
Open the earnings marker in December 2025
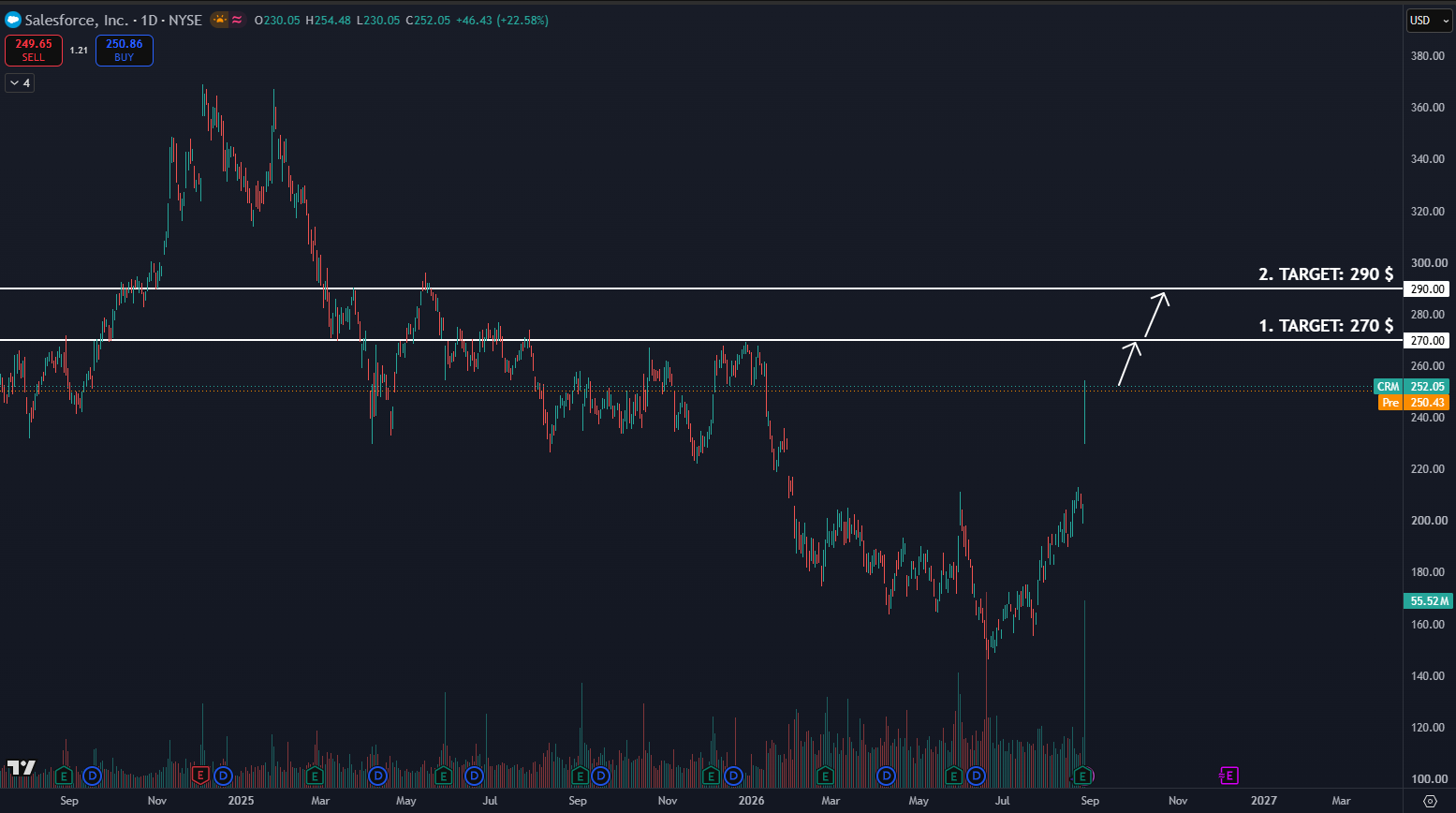tap(711, 776)
